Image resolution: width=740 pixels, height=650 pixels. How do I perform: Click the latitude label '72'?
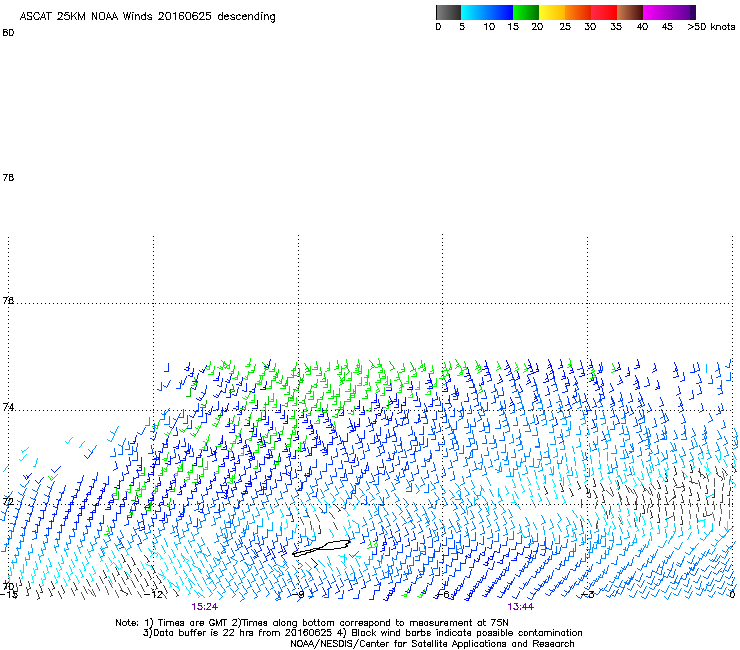8,501
